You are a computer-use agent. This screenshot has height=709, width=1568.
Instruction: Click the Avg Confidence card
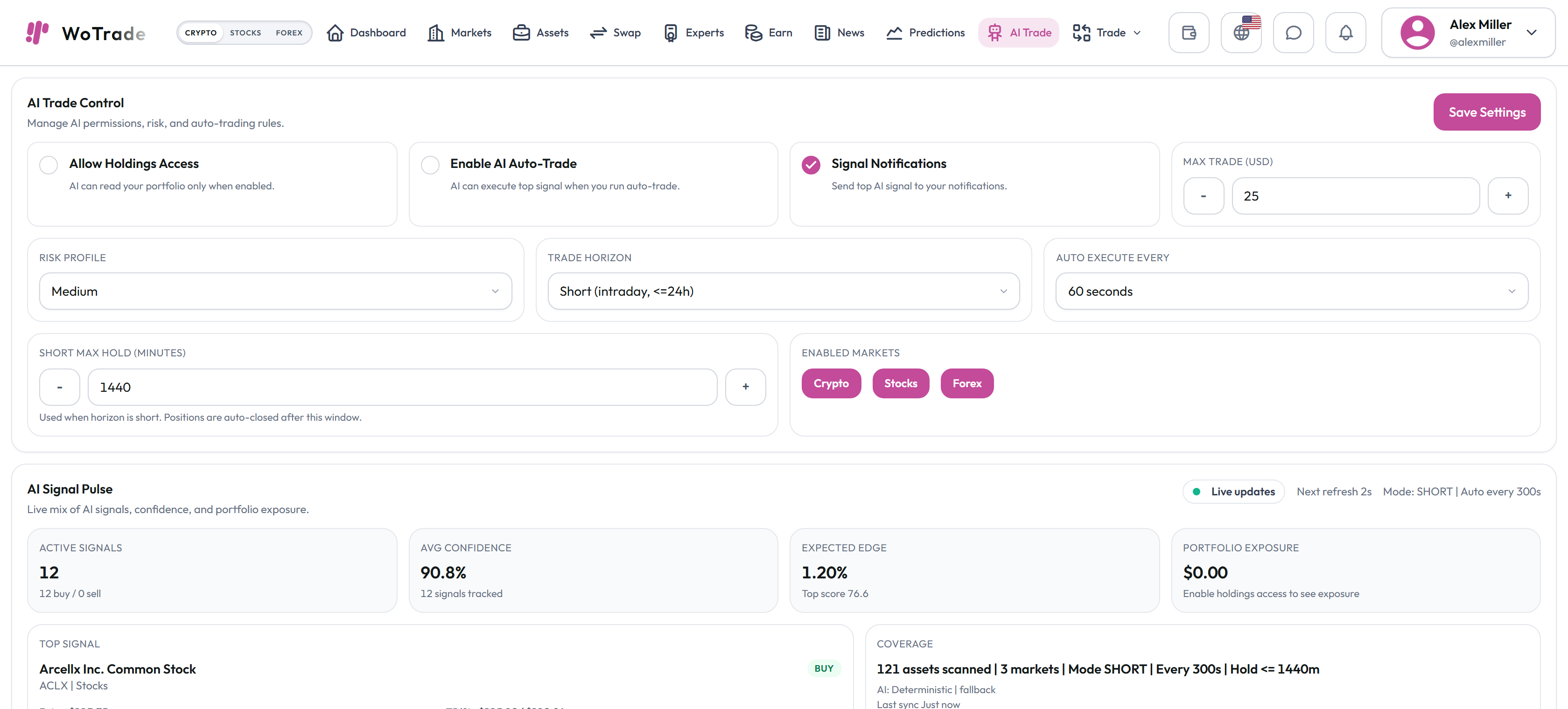tap(594, 570)
